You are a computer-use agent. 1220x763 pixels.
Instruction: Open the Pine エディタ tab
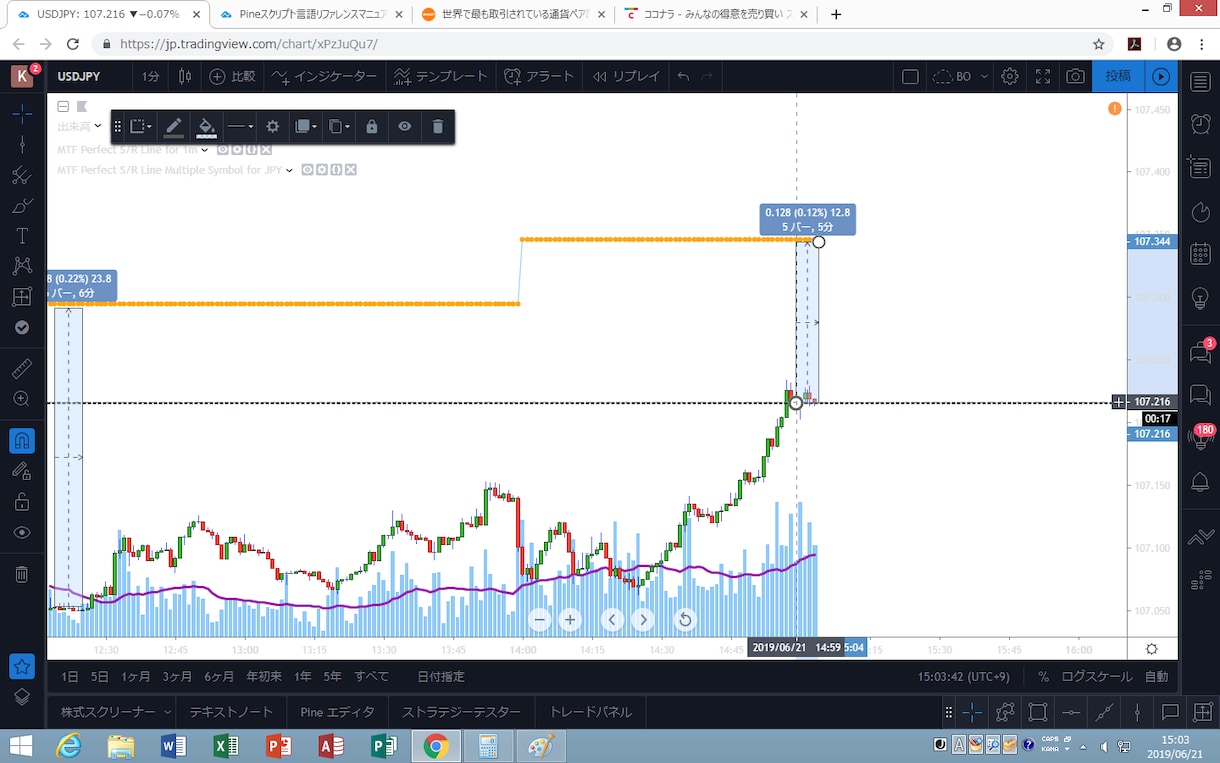tap(337, 713)
